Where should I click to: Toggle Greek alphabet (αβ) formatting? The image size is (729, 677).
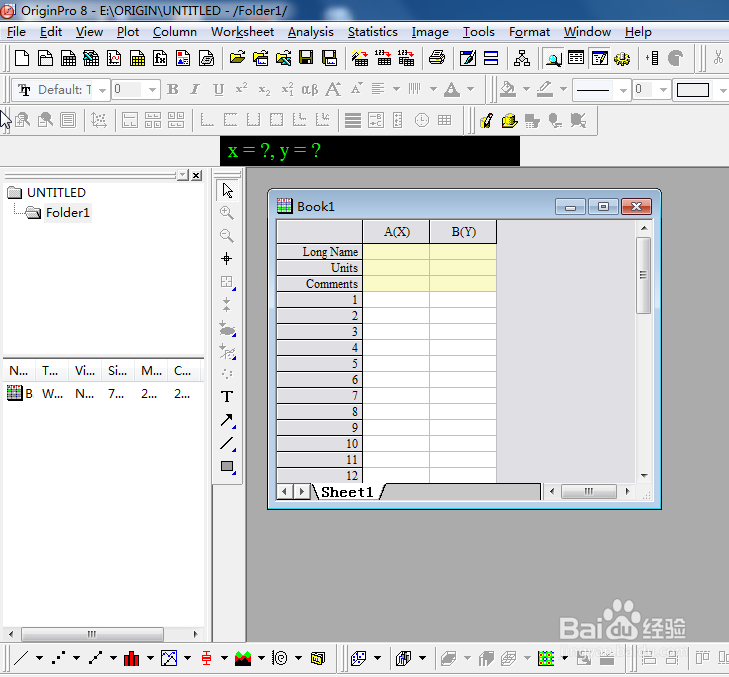[310, 89]
